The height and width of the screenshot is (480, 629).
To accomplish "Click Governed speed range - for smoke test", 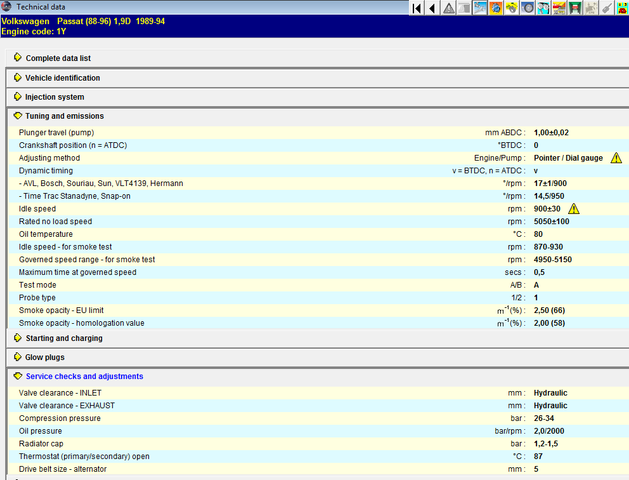I will (x=87, y=259).
